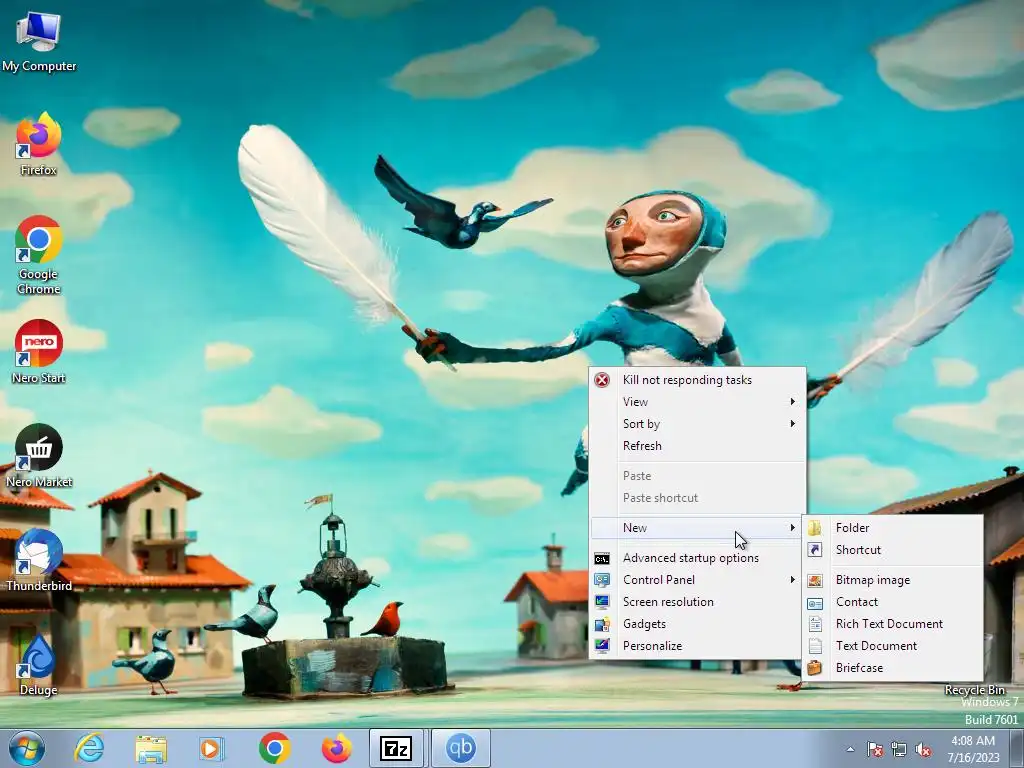Show hidden tray icons arrow
The width and height of the screenshot is (1024, 768).
pyautogui.click(x=850, y=749)
